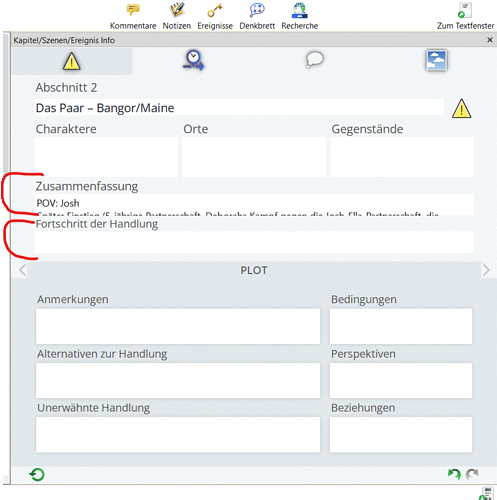This screenshot has height=500, width=497.
Task: Click the document icon at bottom right corner
Action: (x=487, y=494)
